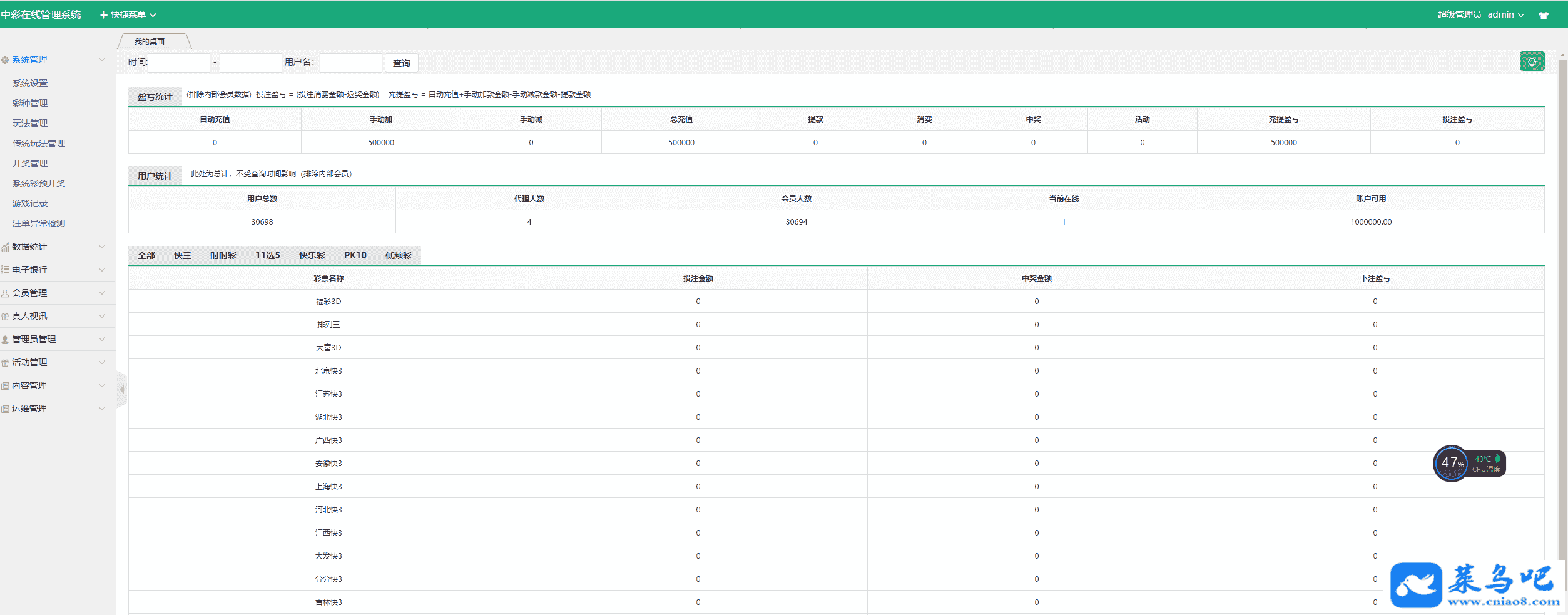Expand the 运维管理 sidebar section
1568x615 pixels.
tap(56, 409)
